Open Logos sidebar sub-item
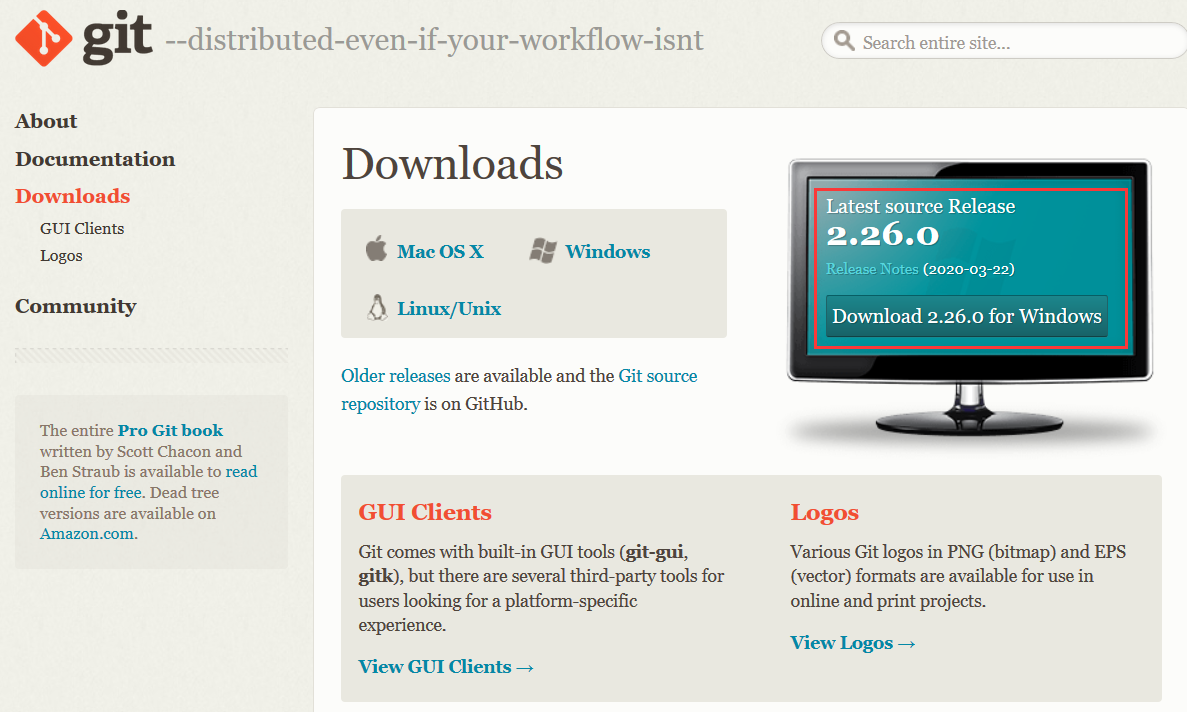This screenshot has width=1187, height=712. (x=61, y=256)
